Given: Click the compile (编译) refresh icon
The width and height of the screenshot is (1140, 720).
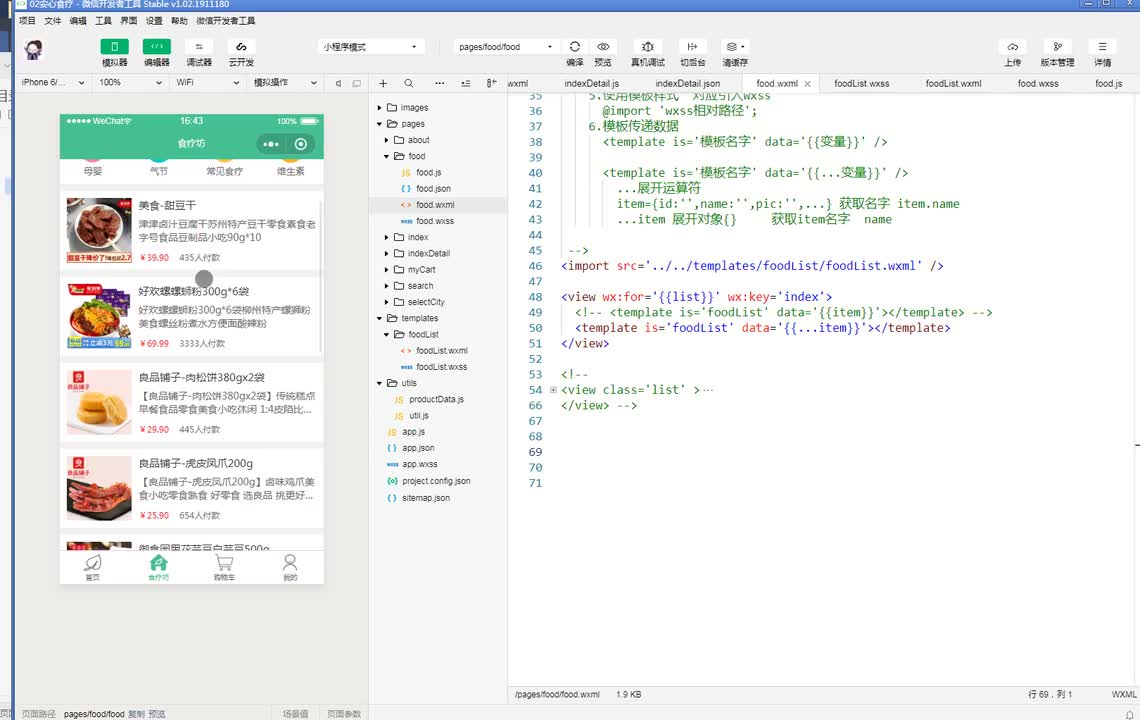Looking at the screenshot, I should 574,47.
